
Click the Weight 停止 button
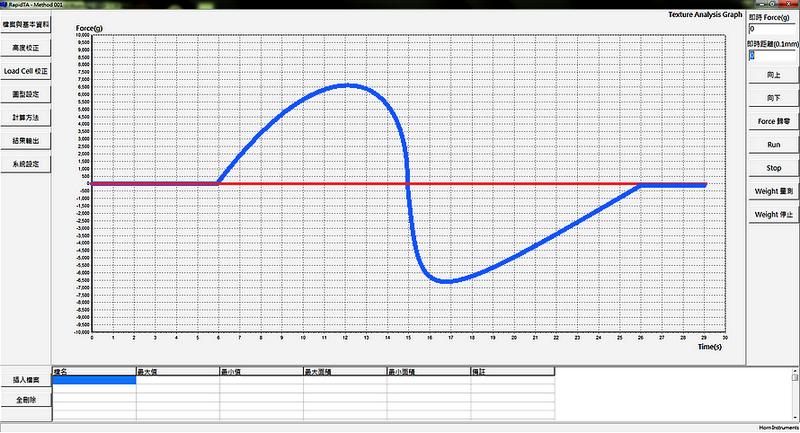click(x=773, y=214)
